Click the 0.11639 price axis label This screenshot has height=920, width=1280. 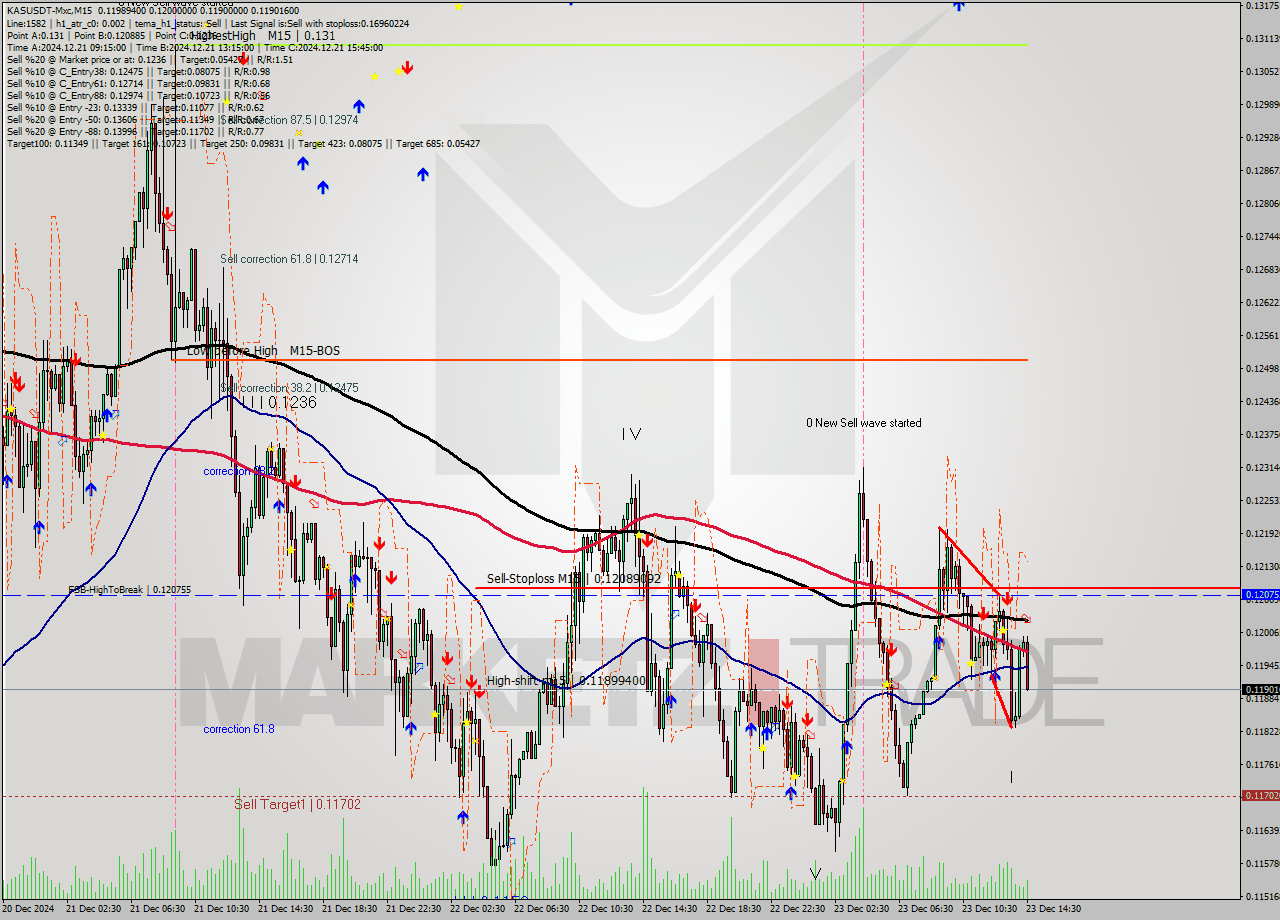point(1262,830)
